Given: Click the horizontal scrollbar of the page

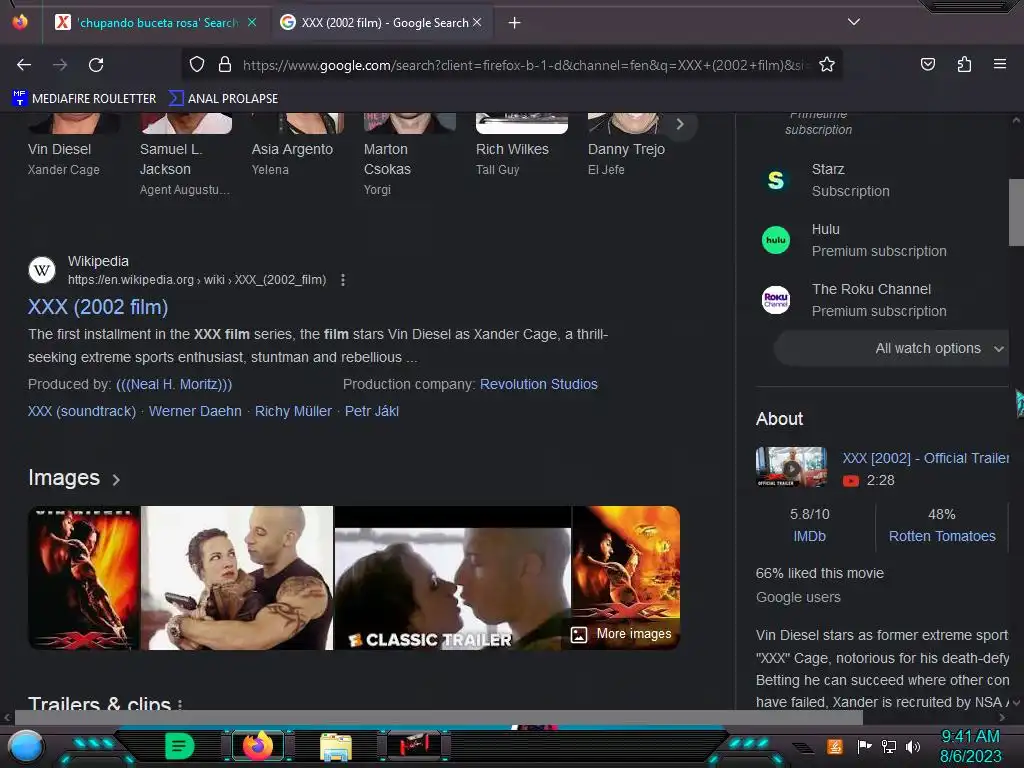Looking at the screenshot, I should point(439,718).
